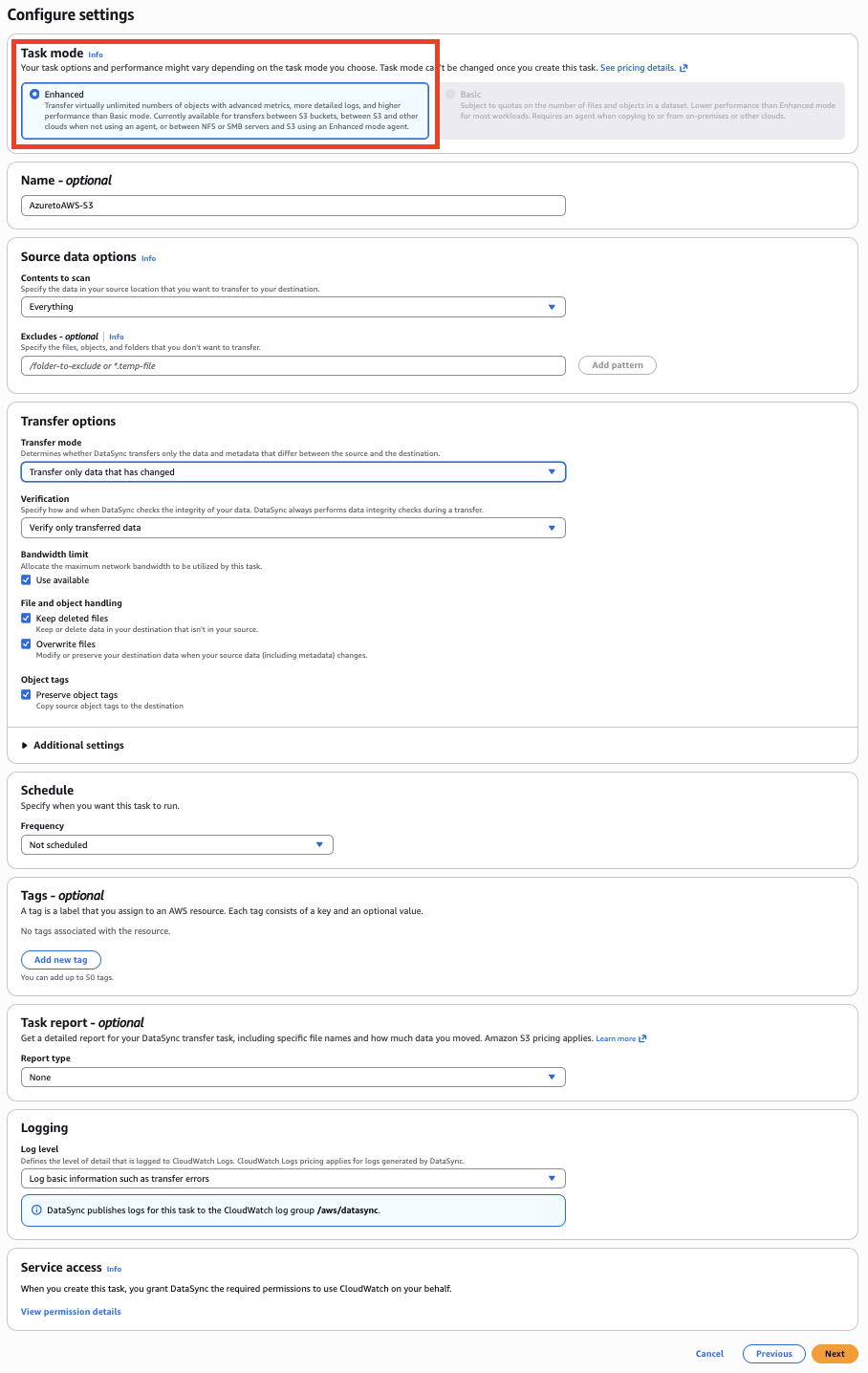The width and height of the screenshot is (868, 1373).
Task: Open Service access Info link
Action: (114, 1269)
